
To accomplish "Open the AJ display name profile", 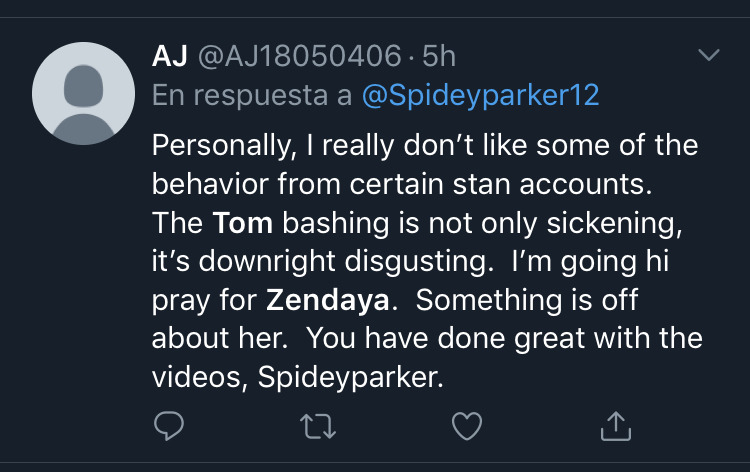I will point(169,56).
